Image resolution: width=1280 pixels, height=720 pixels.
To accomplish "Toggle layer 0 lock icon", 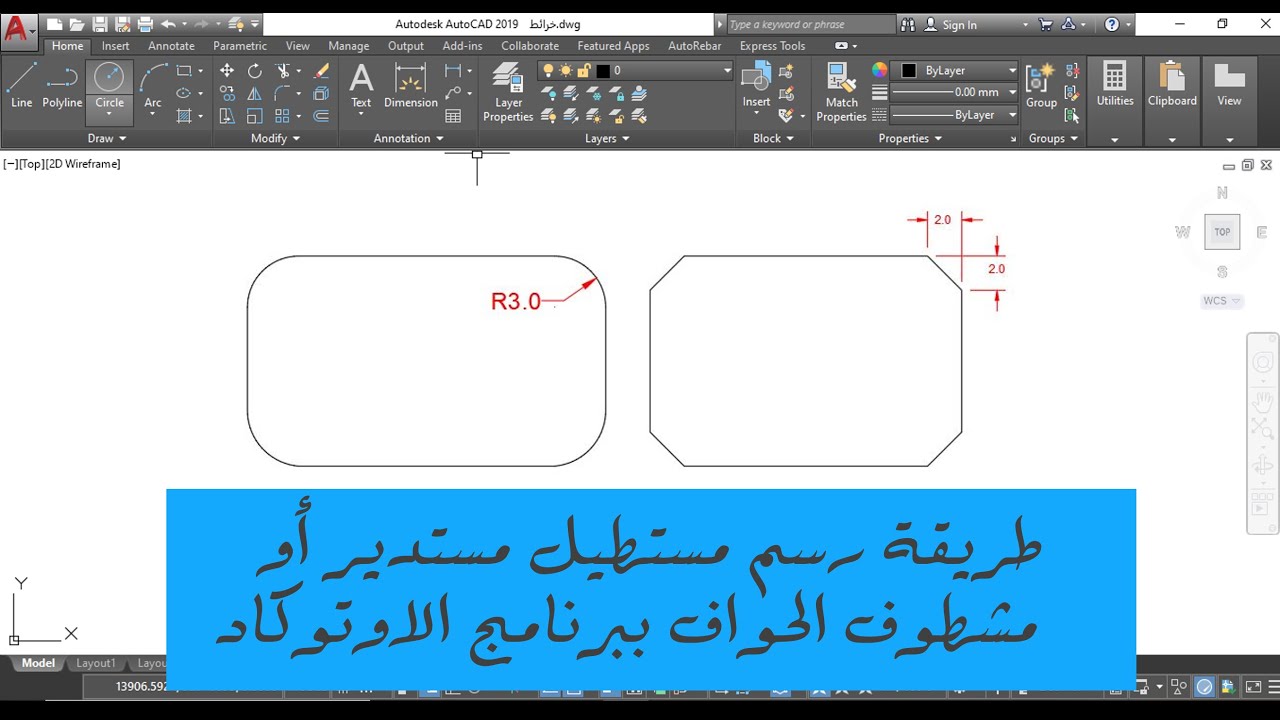I will [583, 70].
